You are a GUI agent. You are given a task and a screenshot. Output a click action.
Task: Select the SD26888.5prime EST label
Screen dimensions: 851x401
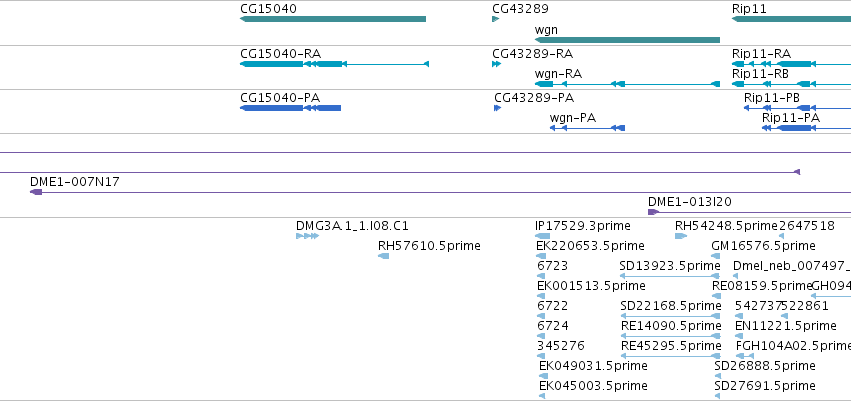[765, 366]
